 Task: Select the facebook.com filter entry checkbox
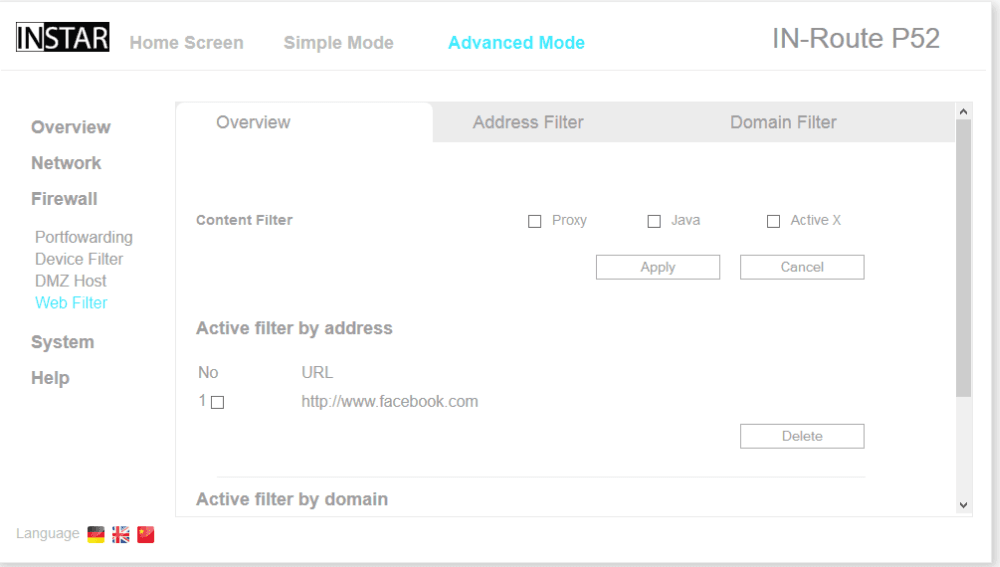217,403
